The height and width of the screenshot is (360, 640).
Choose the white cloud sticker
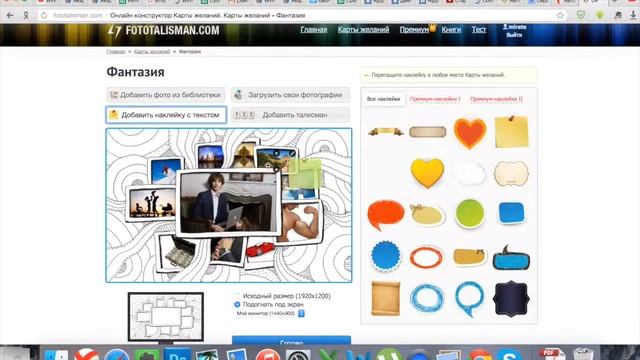point(469,173)
